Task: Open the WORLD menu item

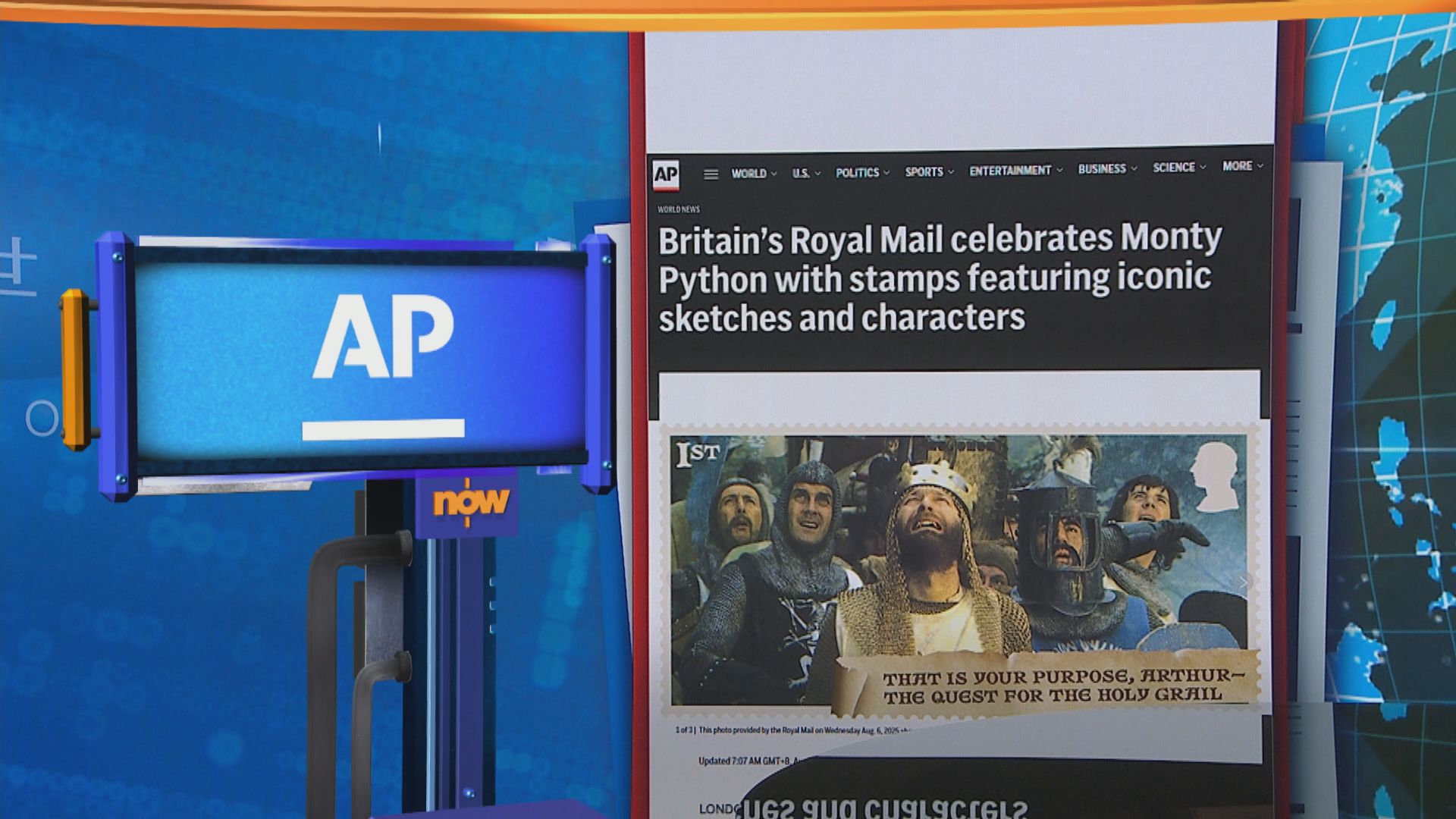Action: coord(748,174)
